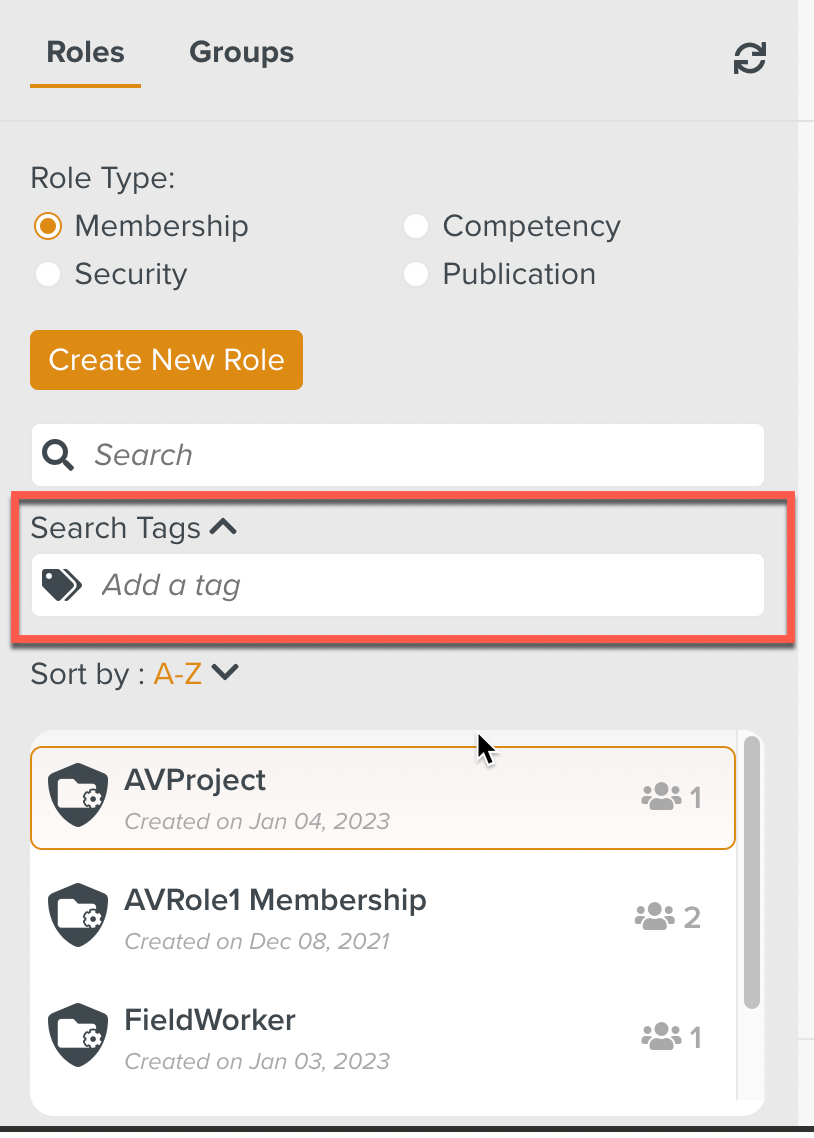
Task: Click the shield icon next to FieldWorker
Action: point(77,1035)
